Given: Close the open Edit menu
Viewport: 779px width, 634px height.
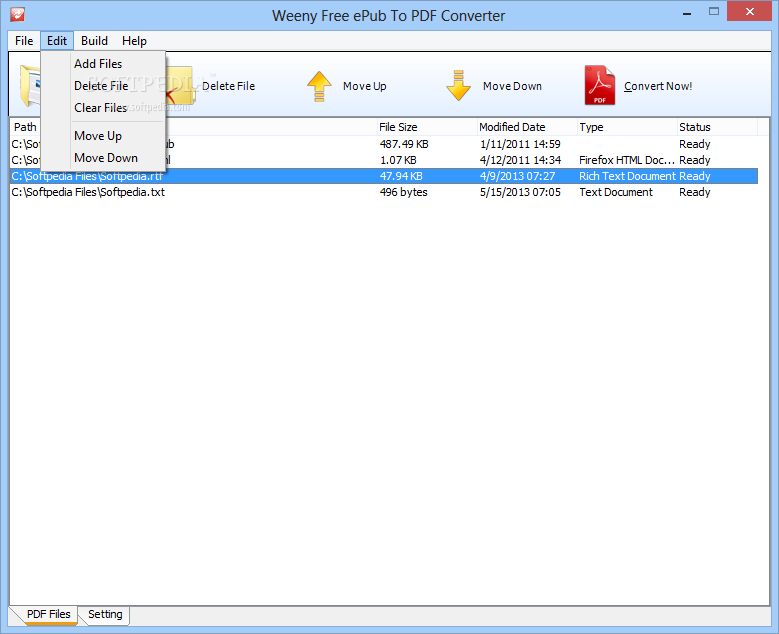Looking at the screenshot, I should [57, 41].
